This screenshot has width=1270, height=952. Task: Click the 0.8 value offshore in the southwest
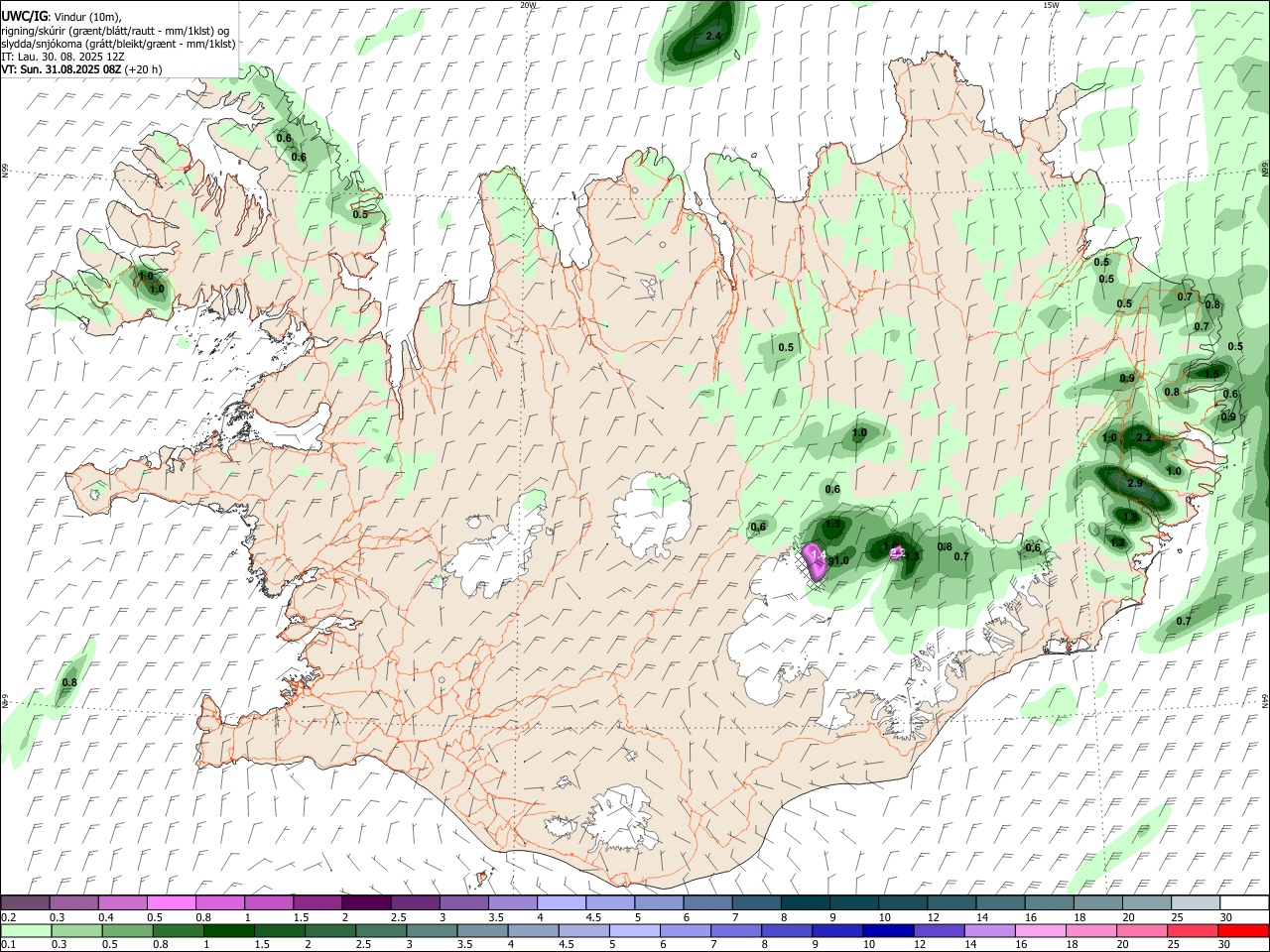point(69,683)
